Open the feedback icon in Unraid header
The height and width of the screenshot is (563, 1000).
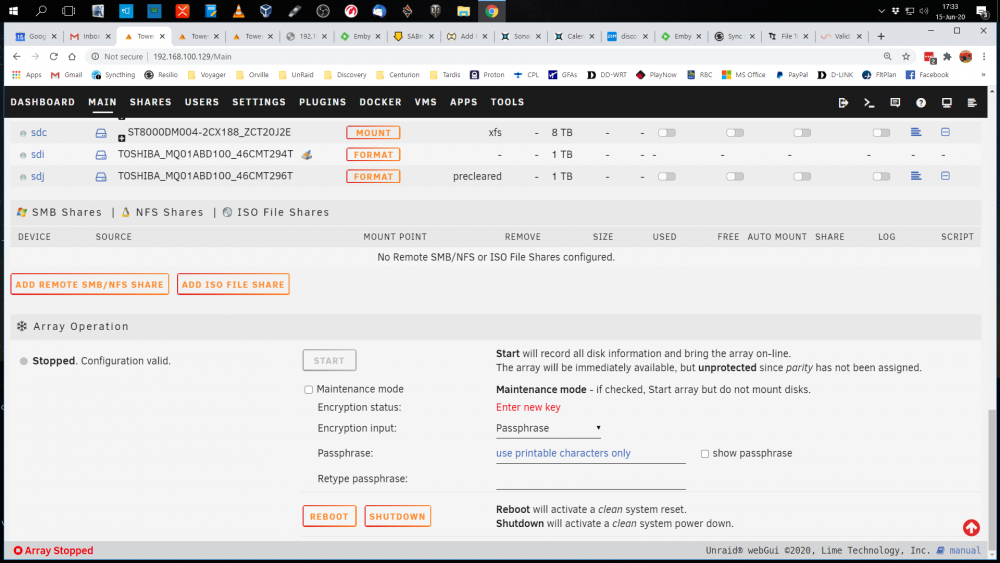point(895,103)
